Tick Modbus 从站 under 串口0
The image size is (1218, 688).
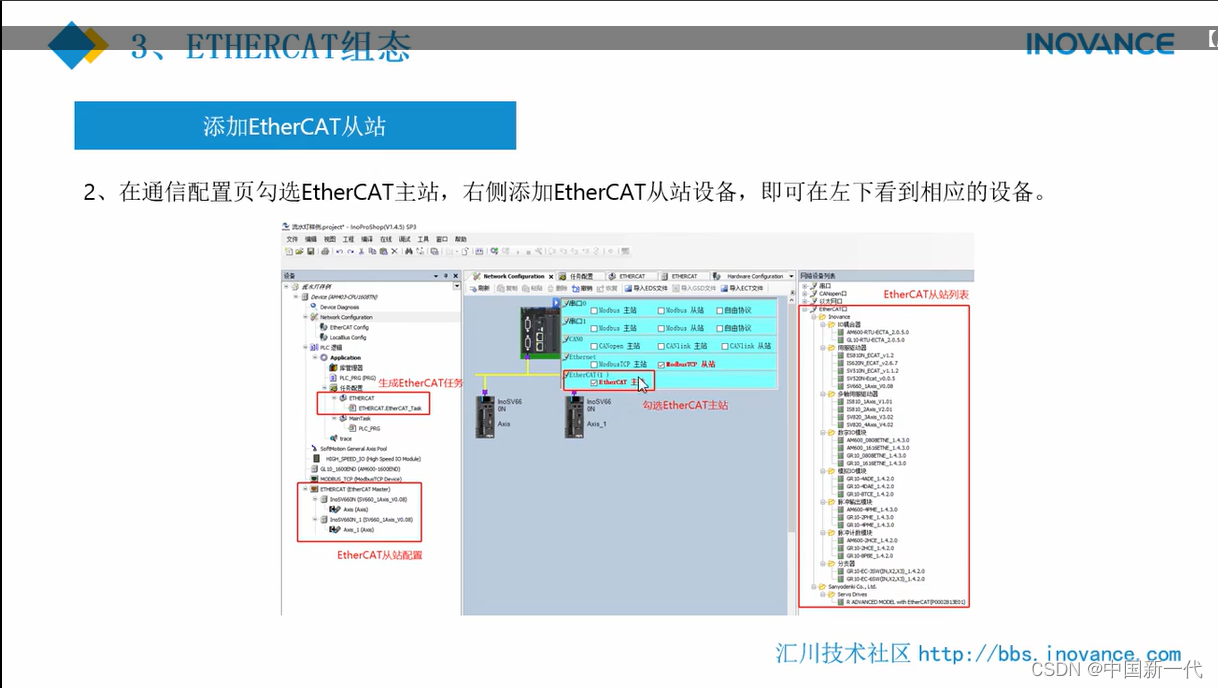pos(661,310)
